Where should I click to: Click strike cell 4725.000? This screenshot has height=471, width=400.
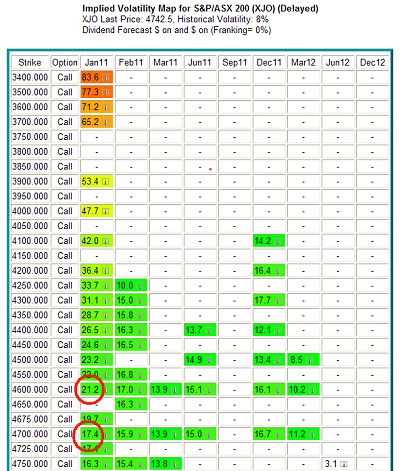point(30,449)
